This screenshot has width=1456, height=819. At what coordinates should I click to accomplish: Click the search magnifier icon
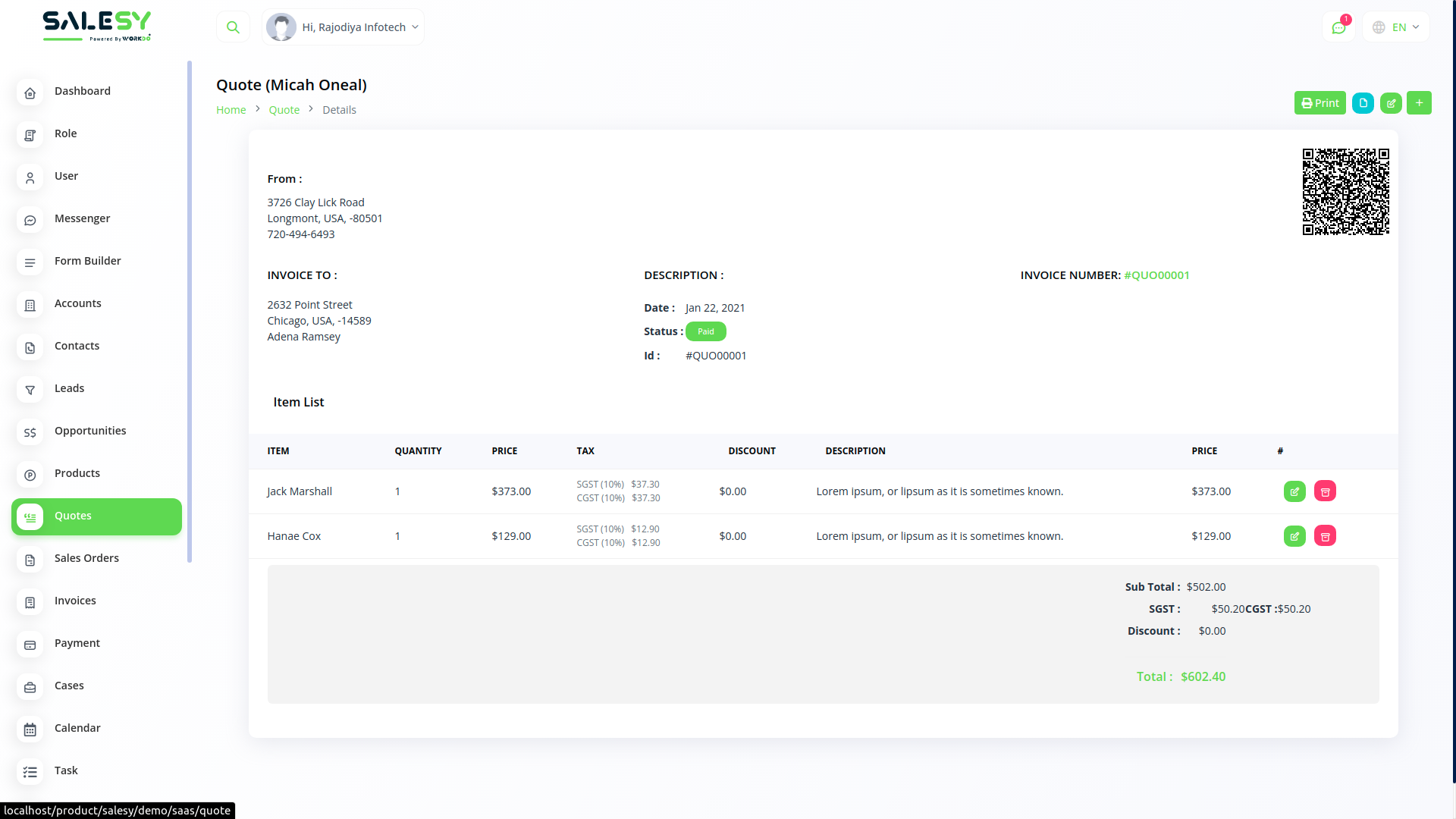tap(233, 27)
